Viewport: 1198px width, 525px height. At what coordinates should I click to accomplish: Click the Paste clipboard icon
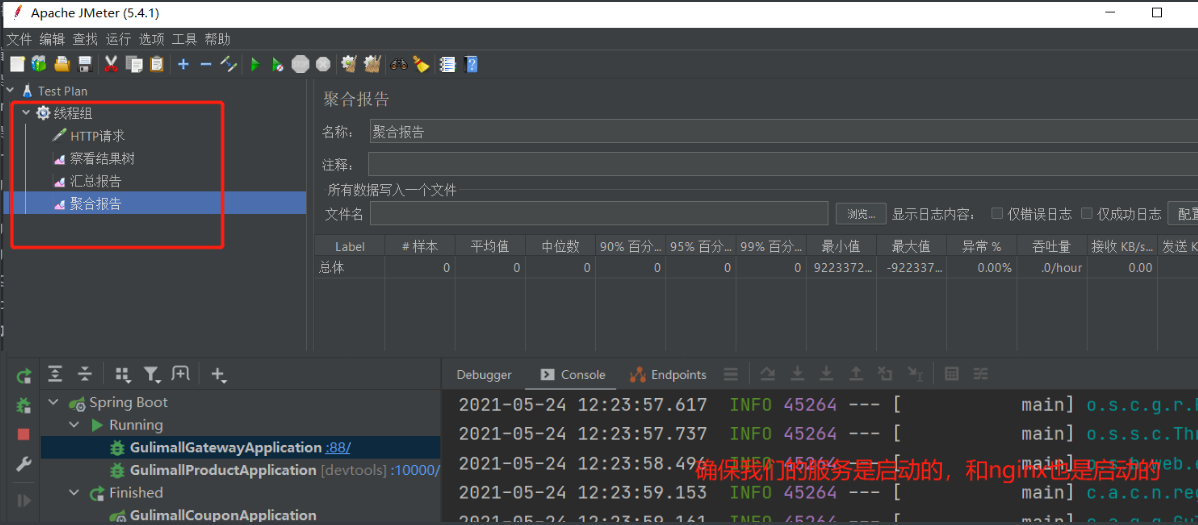tap(157, 64)
